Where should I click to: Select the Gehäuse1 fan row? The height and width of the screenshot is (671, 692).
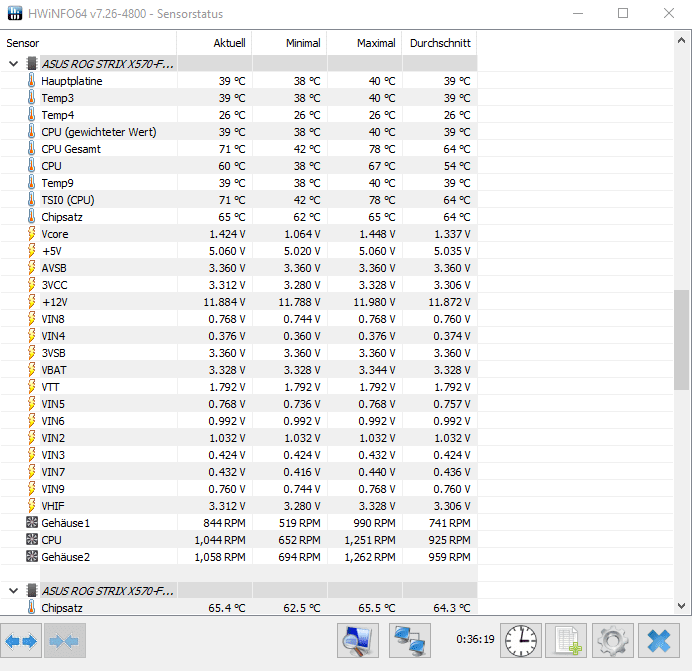click(x=238, y=523)
